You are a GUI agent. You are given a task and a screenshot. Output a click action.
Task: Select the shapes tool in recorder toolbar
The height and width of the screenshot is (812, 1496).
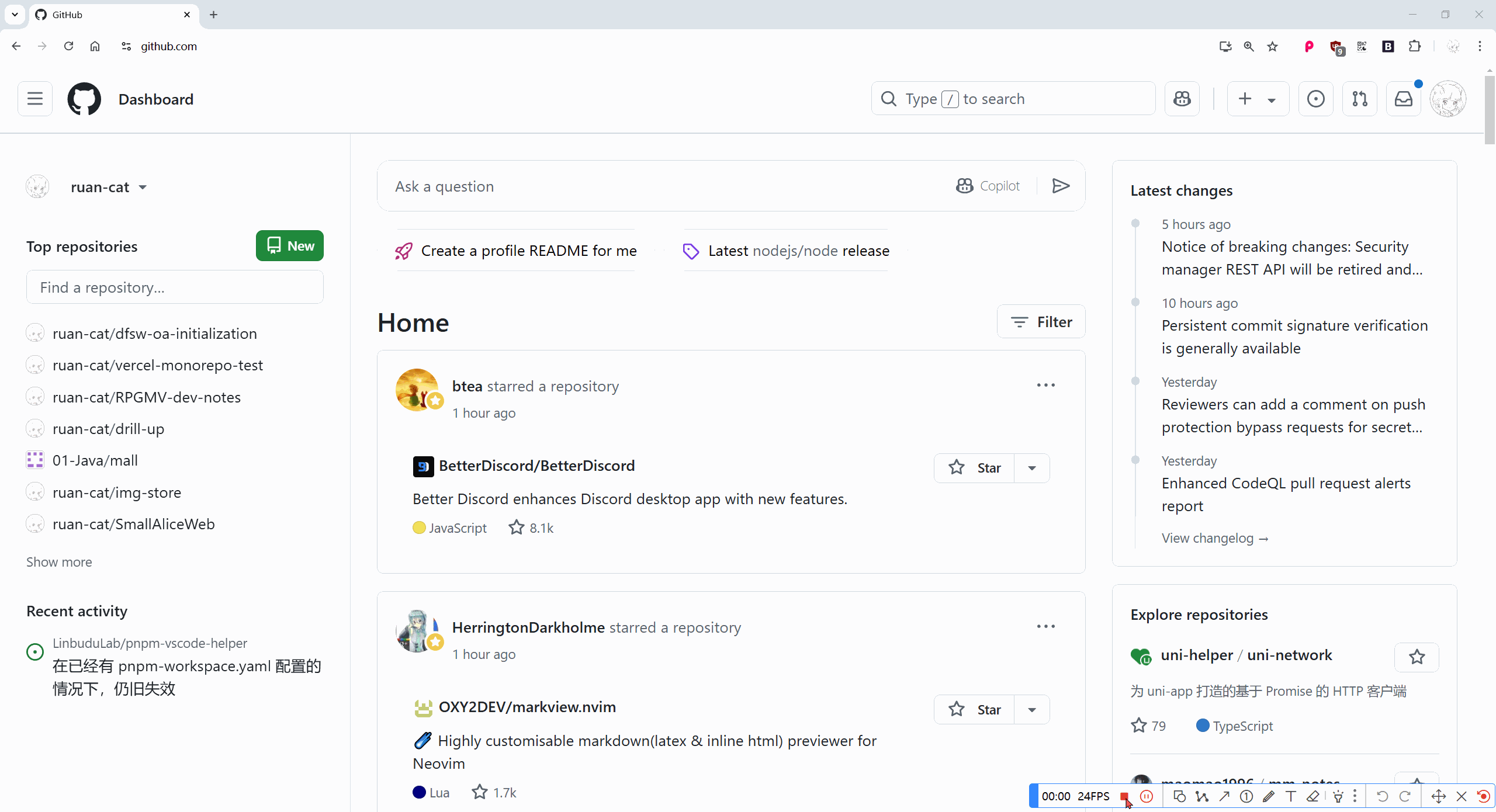pos(1180,797)
